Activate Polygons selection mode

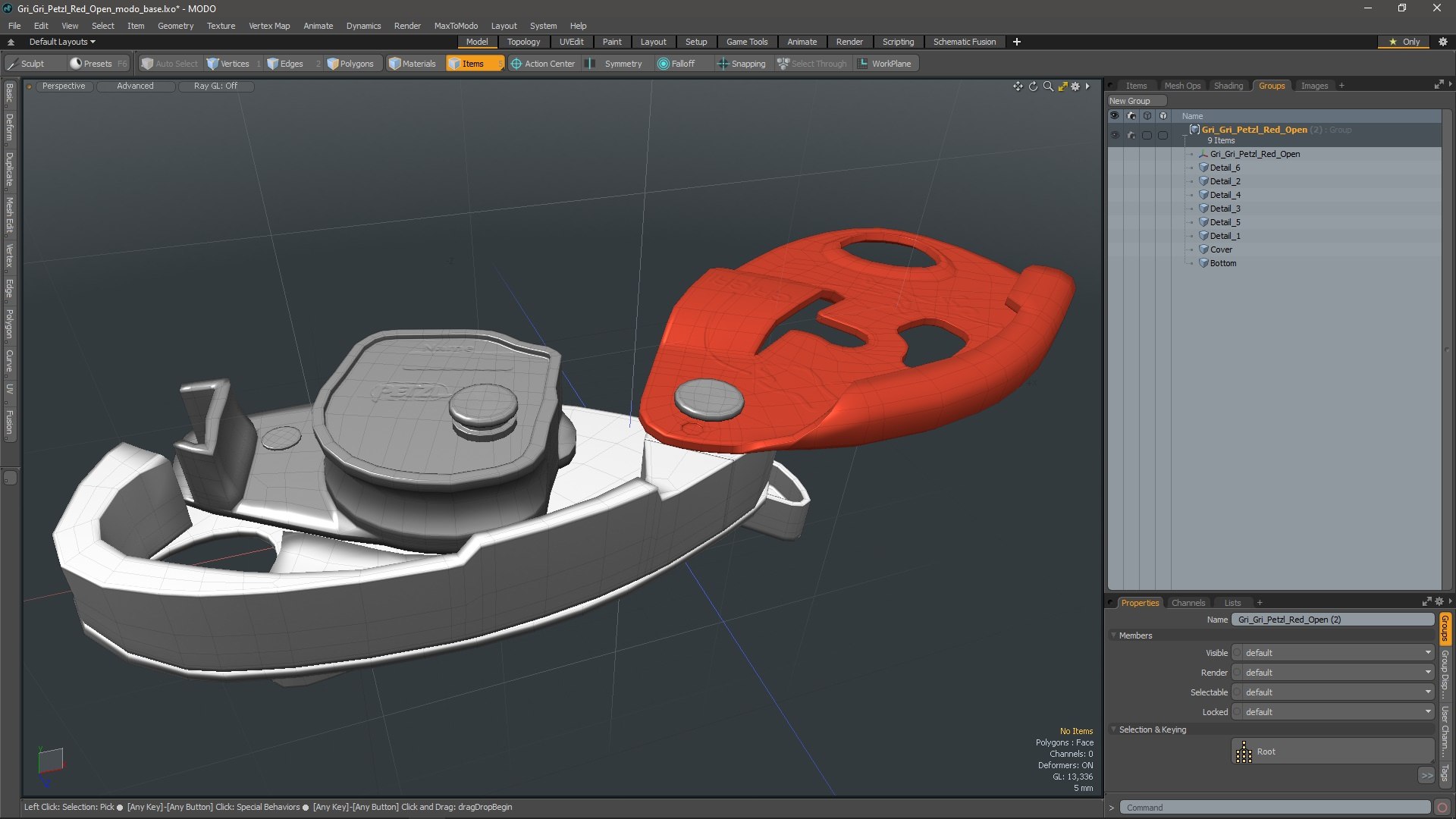350,64
